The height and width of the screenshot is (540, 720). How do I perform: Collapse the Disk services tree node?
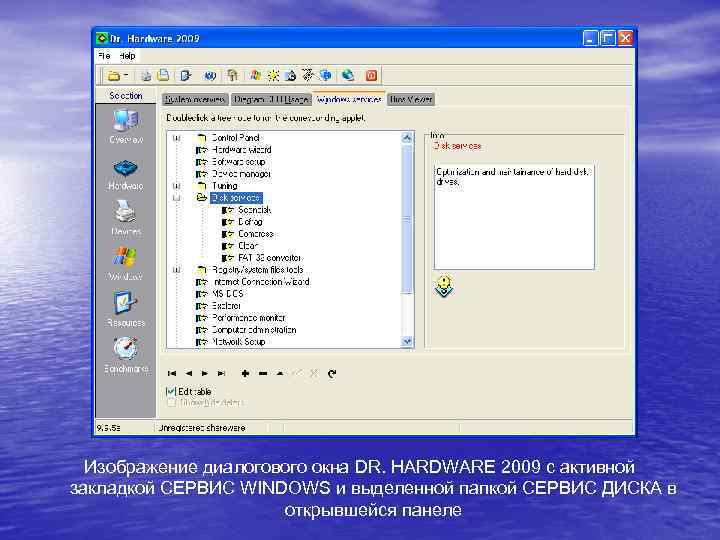[x=176, y=198]
